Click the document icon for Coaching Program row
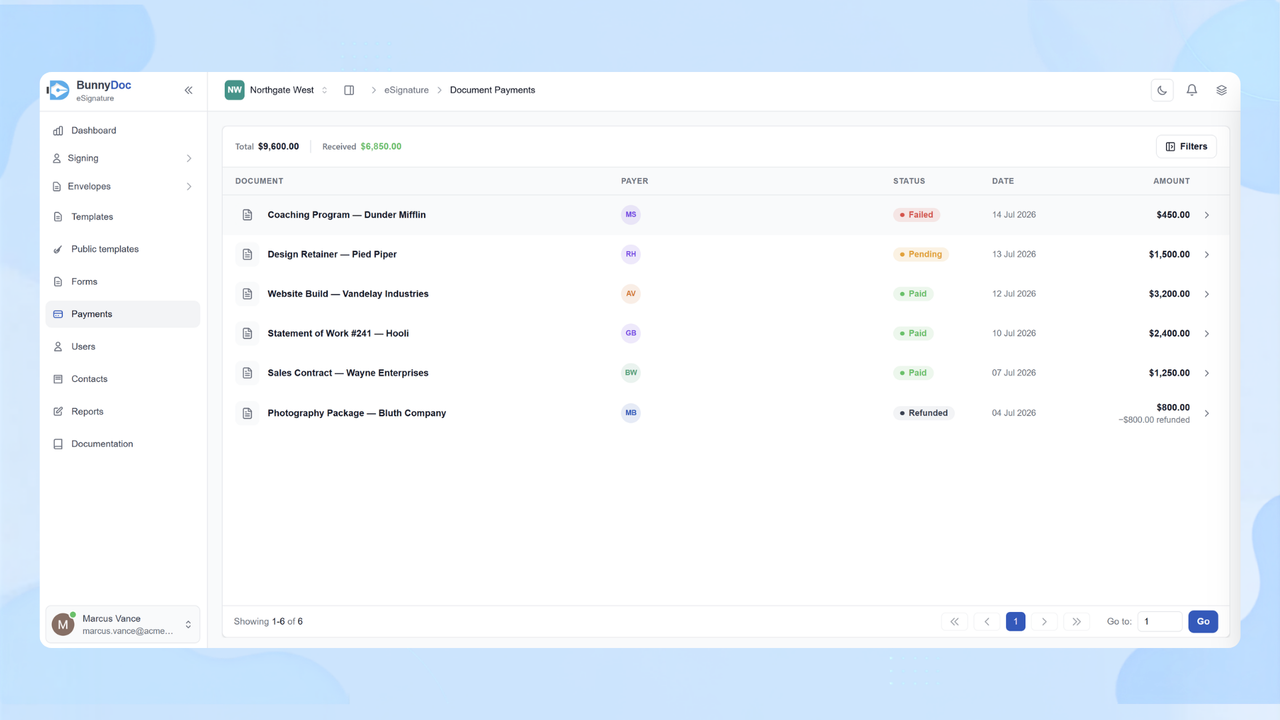This screenshot has width=1280, height=720. [247, 215]
